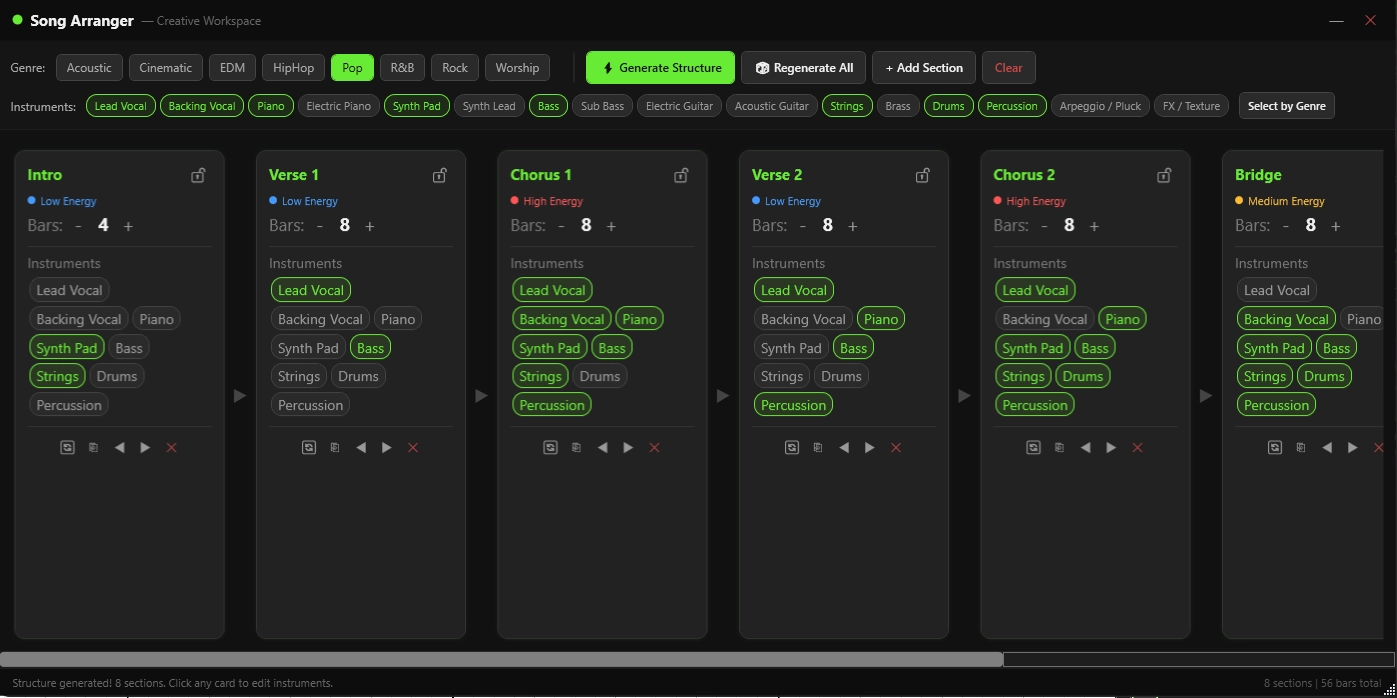Toggle the lock icon on Chorus 2 card
The width and height of the screenshot is (1397, 698).
[1164, 175]
